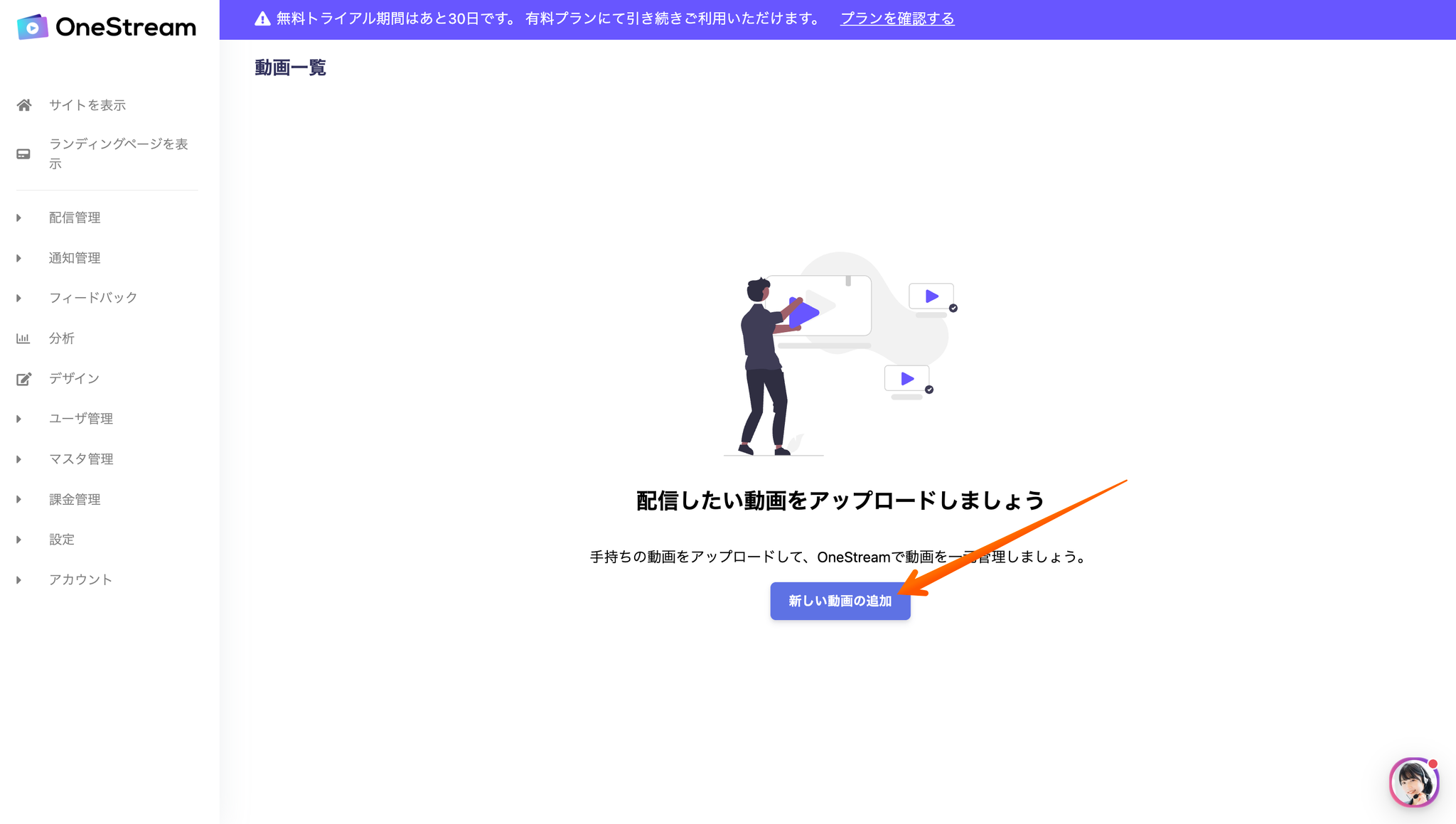Screen dimensions: 1456x824
Task: Expand the 配信管理 menu section
Action: [75, 218]
